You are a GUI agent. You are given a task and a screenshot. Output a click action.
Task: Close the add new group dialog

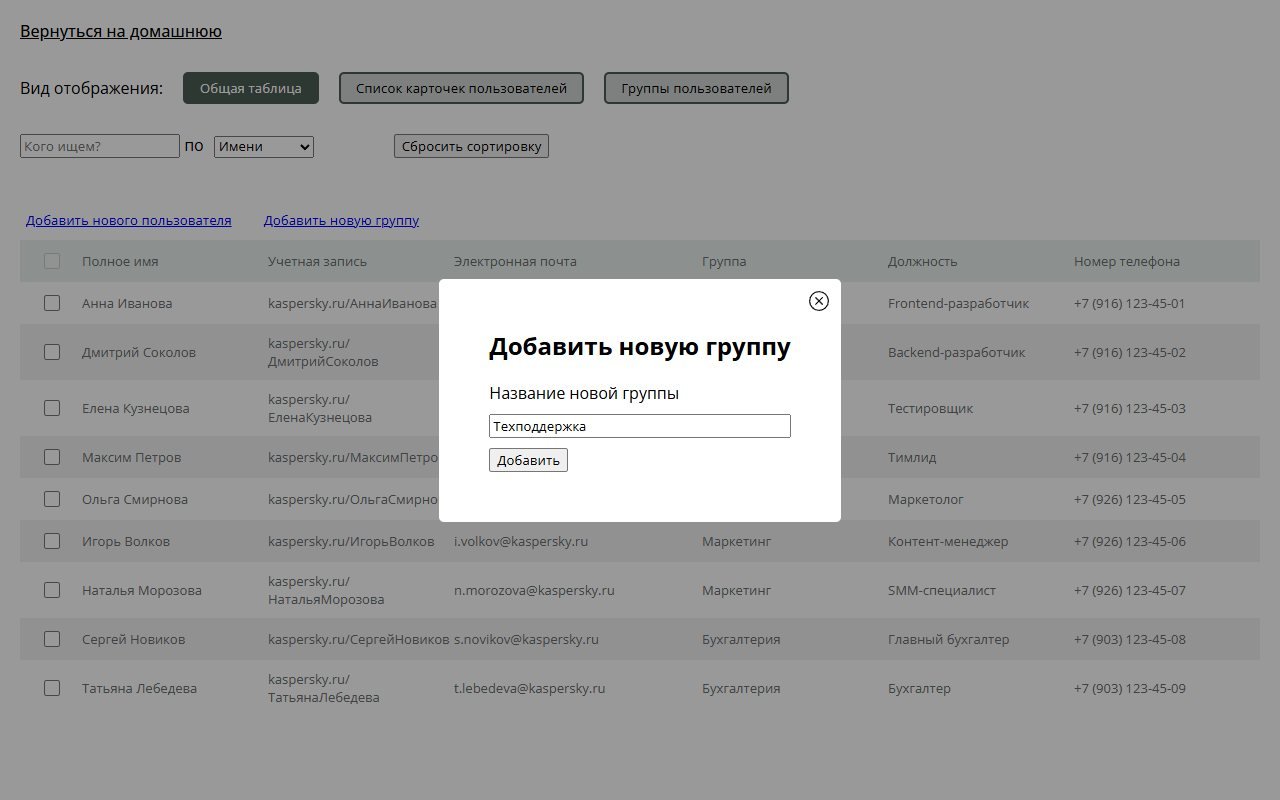(x=819, y=301)
